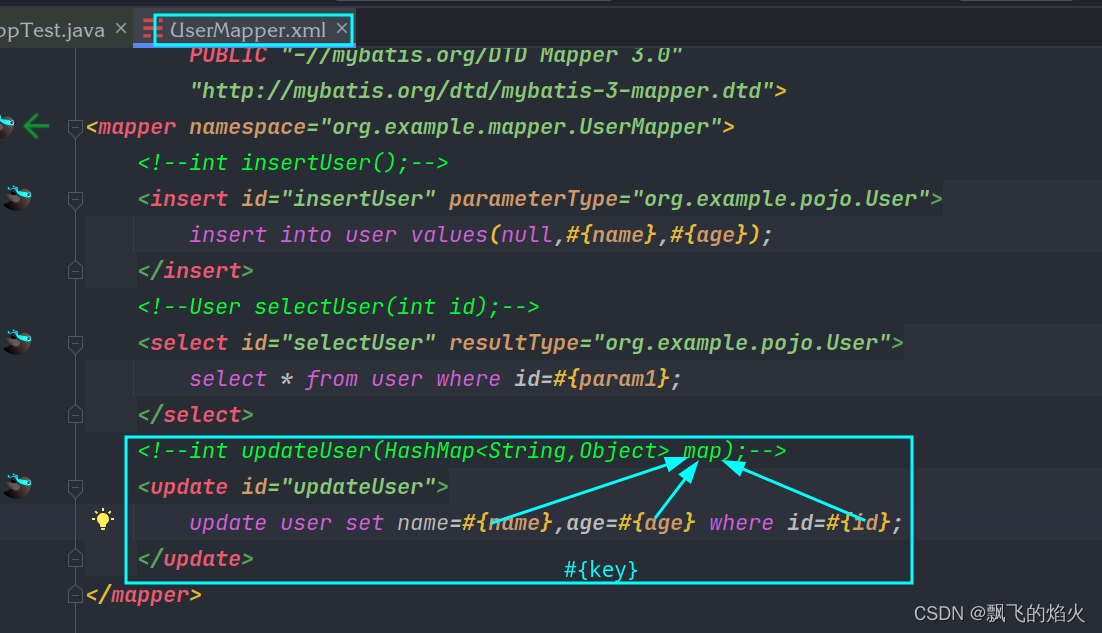
Task: Click the PUBLIC DTD Mapper 3.0 declaration line
Action: coord(436,55)
